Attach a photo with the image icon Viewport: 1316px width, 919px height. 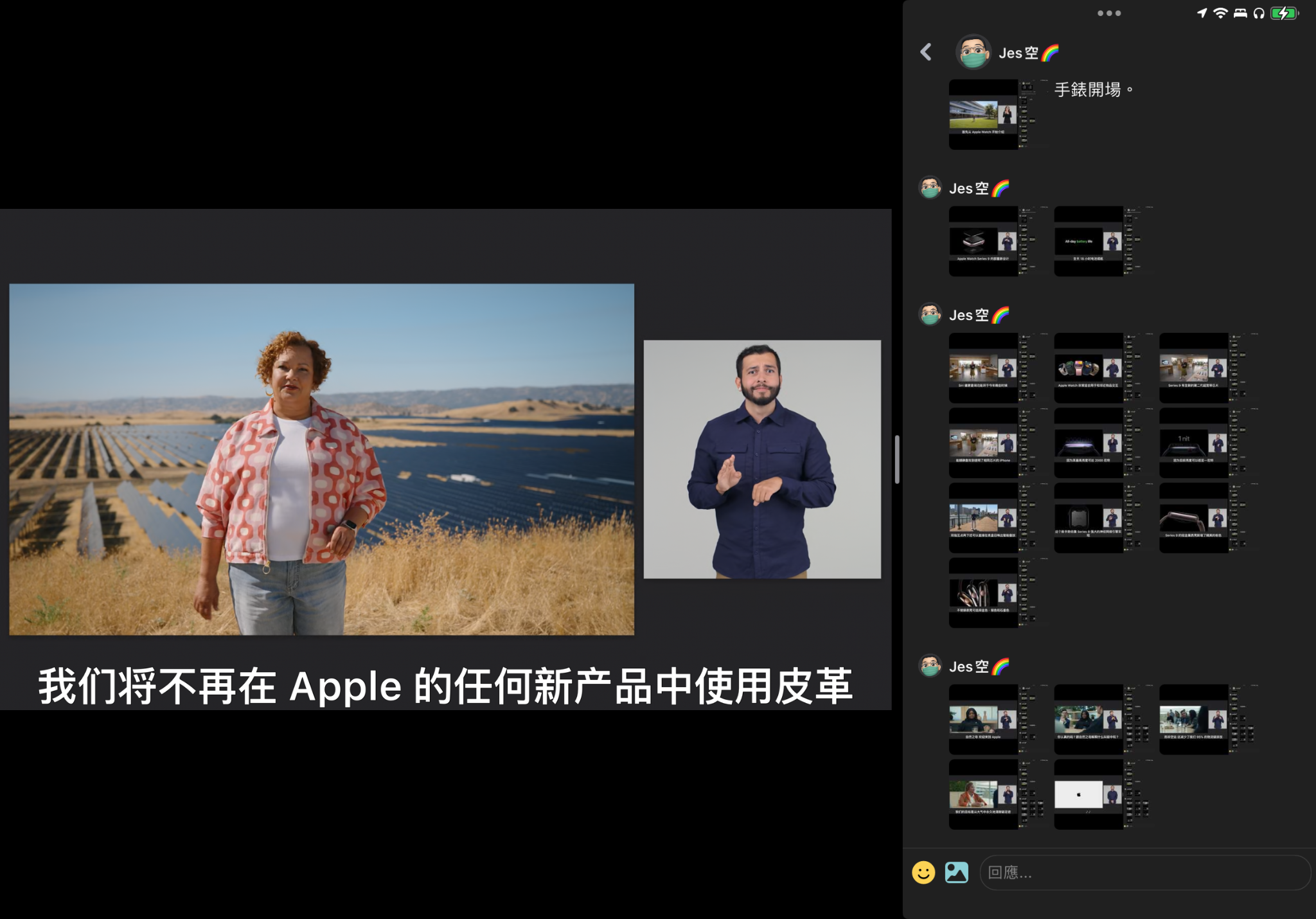[x=957, y=872]
